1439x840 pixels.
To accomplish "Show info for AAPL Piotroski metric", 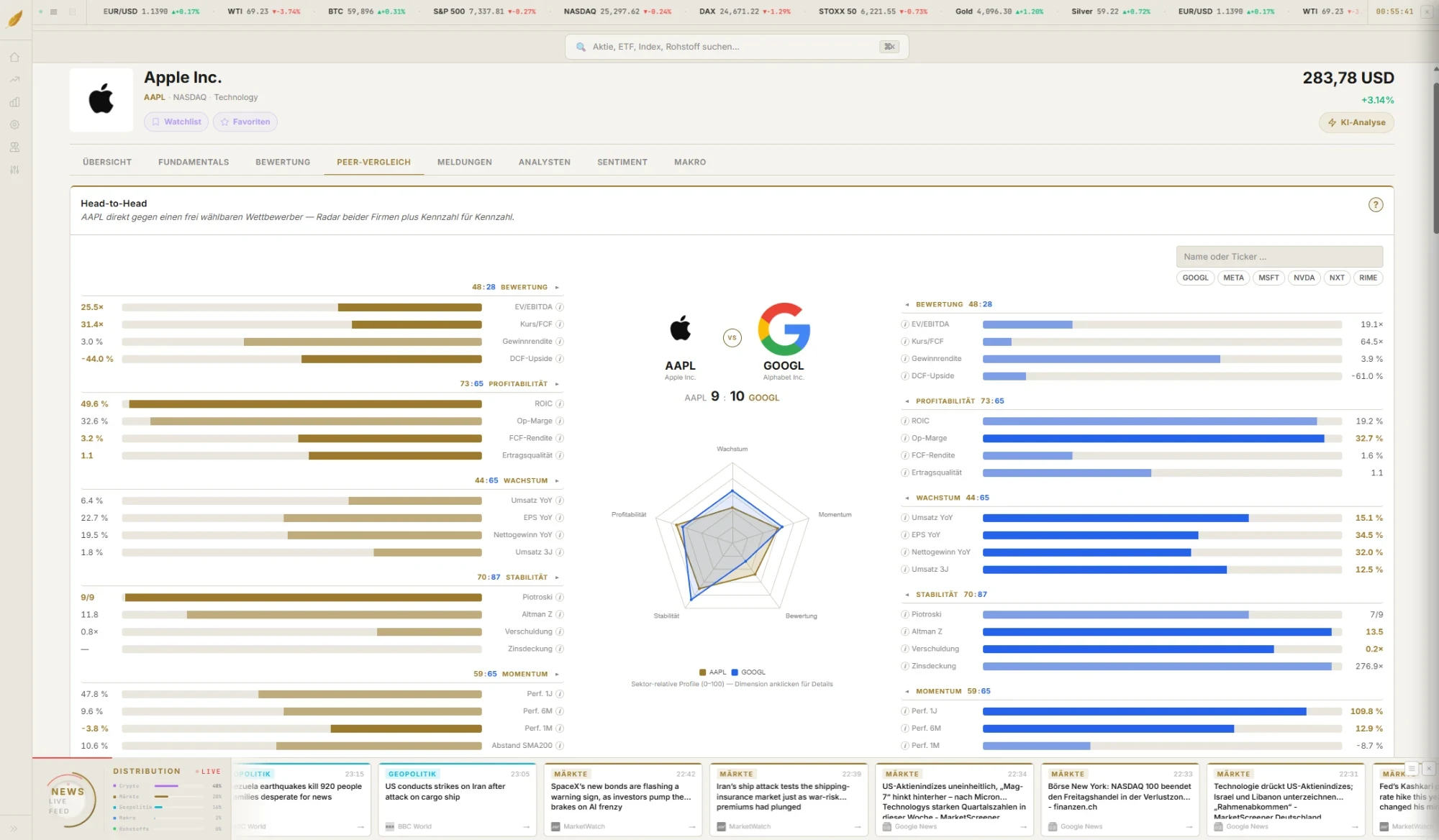I will pyautogui.click(x=560, y=598).
